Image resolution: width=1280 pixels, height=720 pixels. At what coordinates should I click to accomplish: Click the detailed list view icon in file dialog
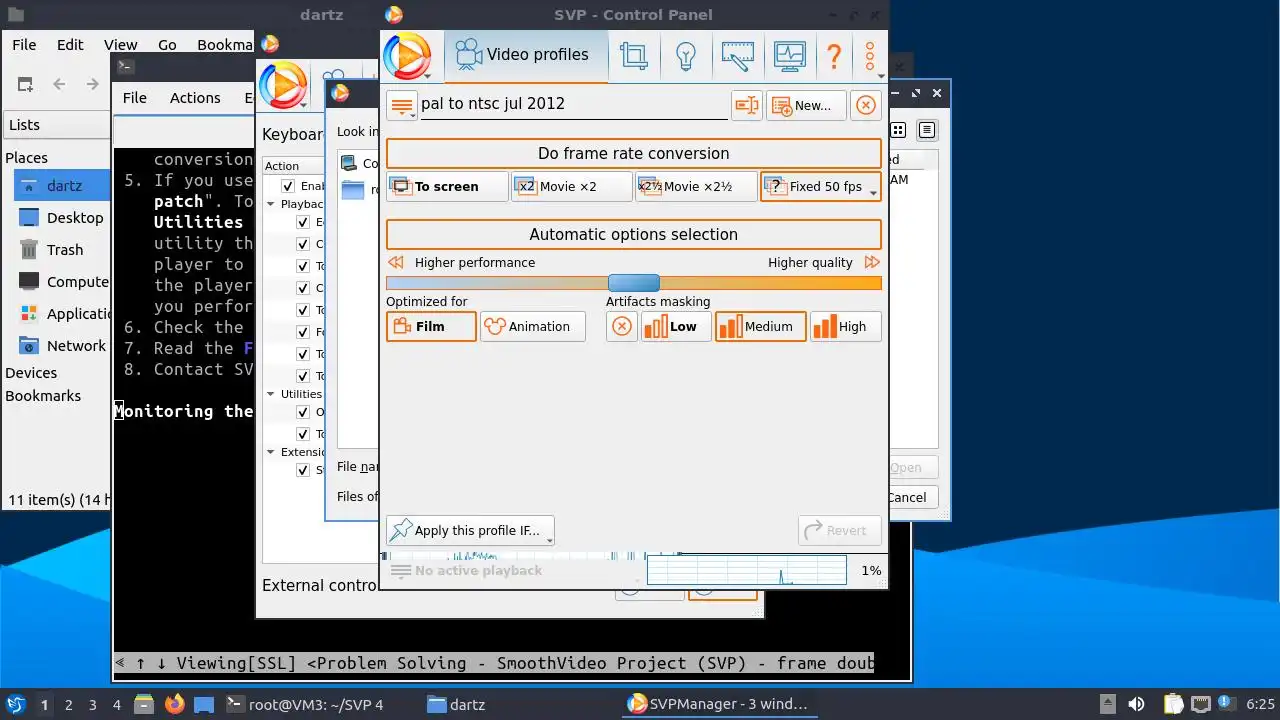927,130
